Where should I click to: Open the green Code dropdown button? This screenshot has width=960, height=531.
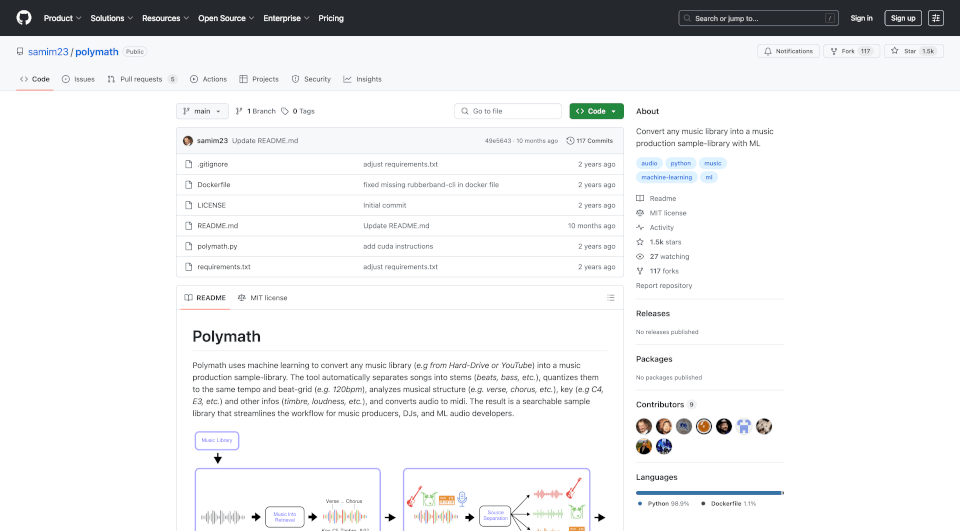click(596, 111)
